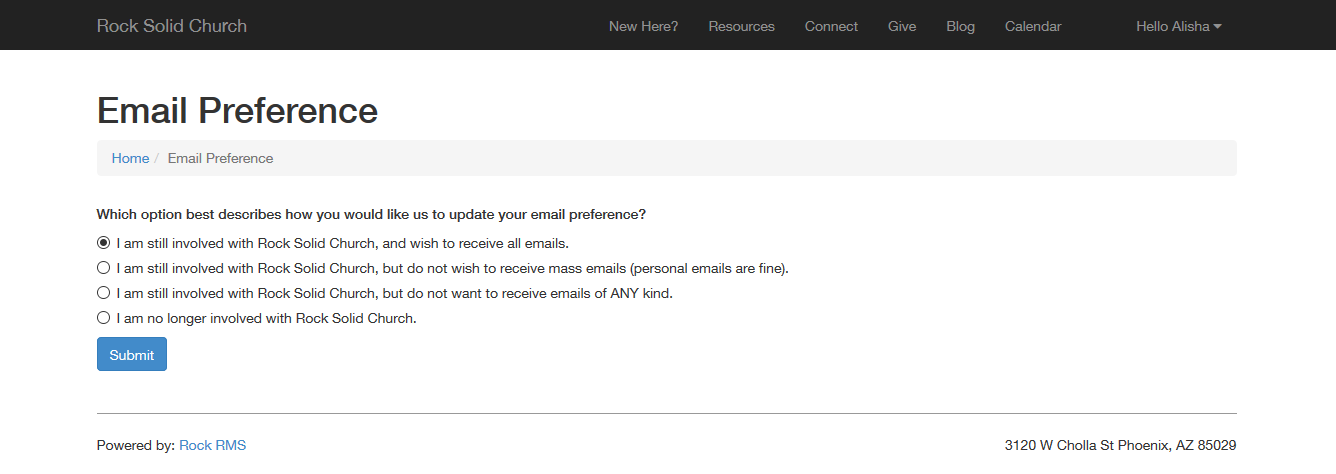Click the Powered by footer text
1336x474 pixels.
136,445
